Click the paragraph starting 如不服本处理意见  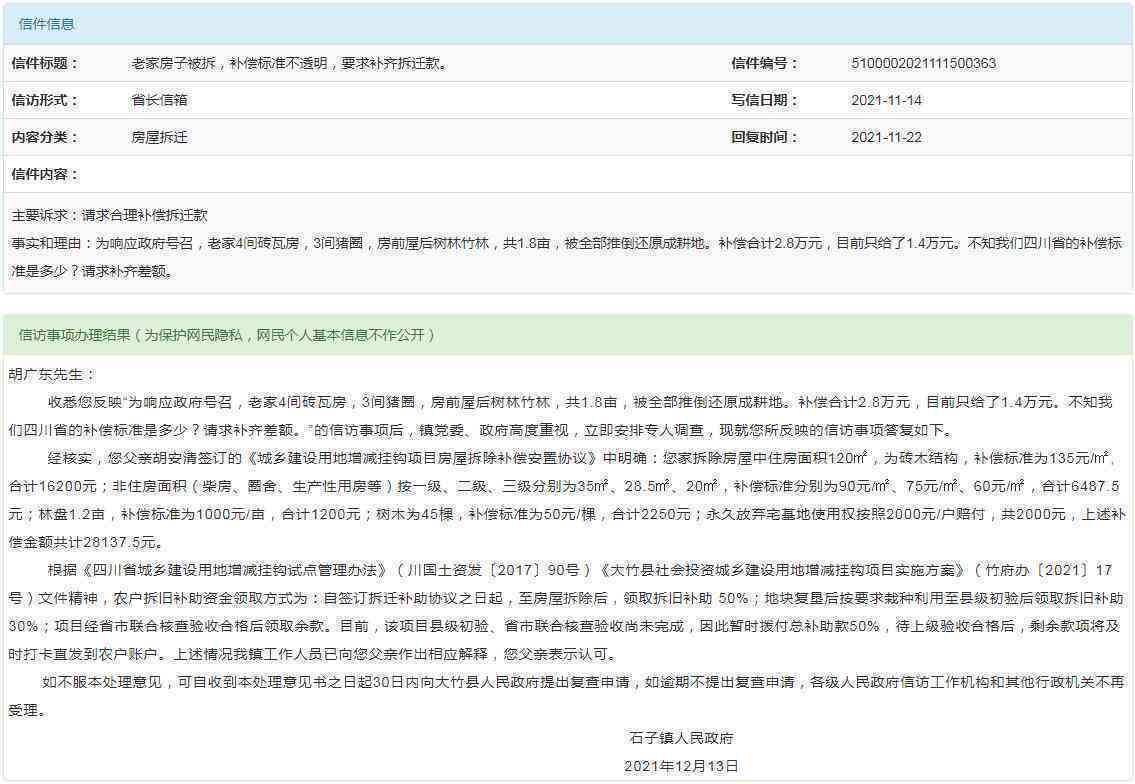click(x=567, y=696)
